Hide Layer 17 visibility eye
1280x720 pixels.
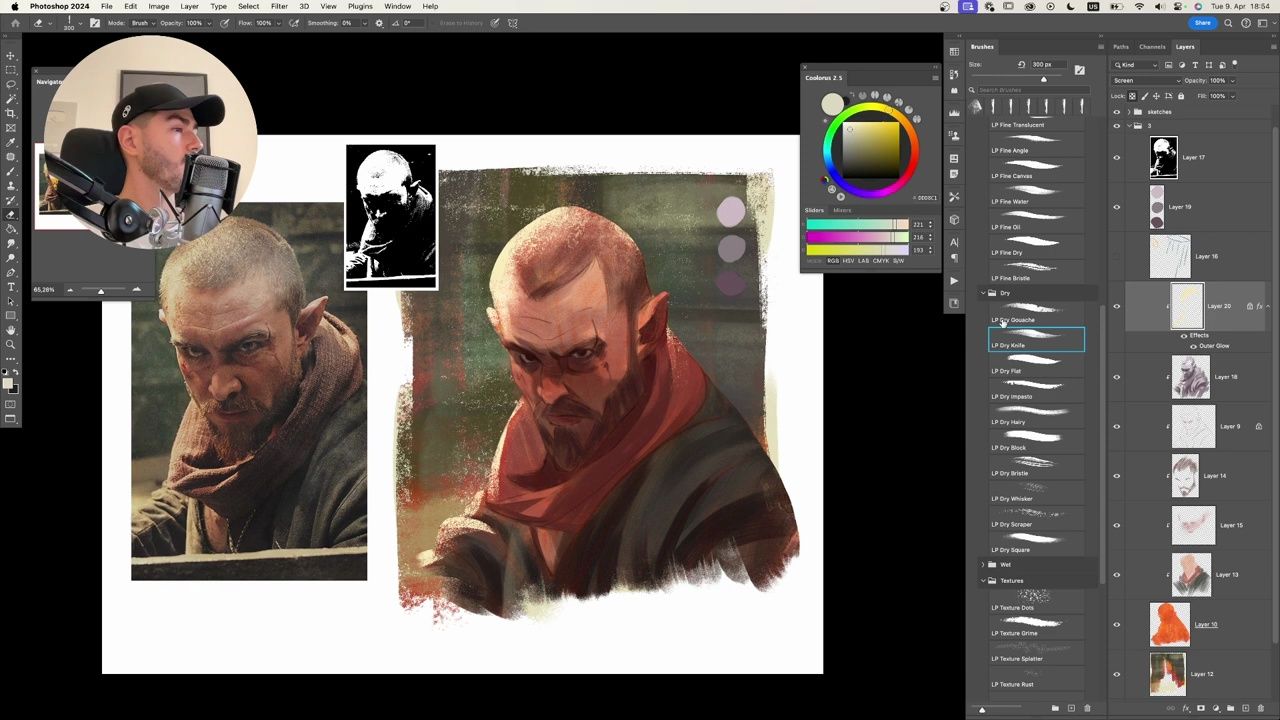click(1117, 157)
